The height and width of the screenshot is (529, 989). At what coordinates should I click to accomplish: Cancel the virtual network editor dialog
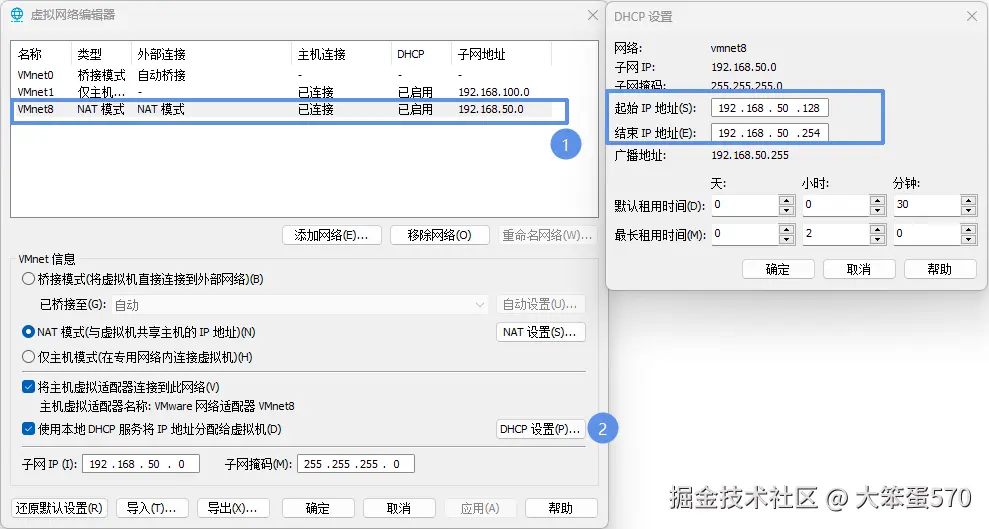click(x=399, y=508)
